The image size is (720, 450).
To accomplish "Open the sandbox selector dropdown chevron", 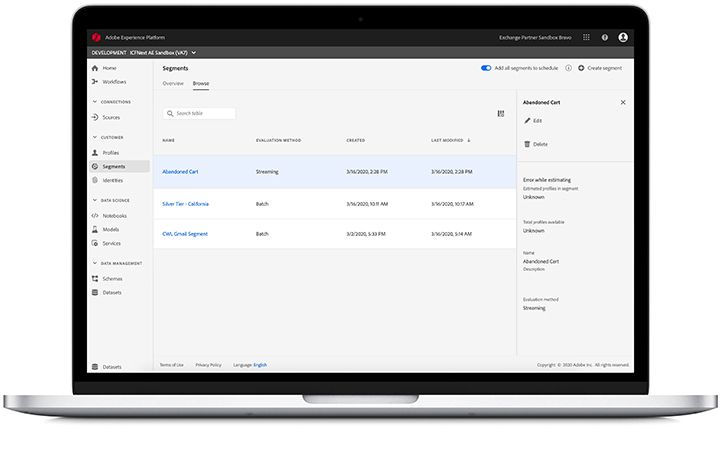I will [x=194, y=52].
